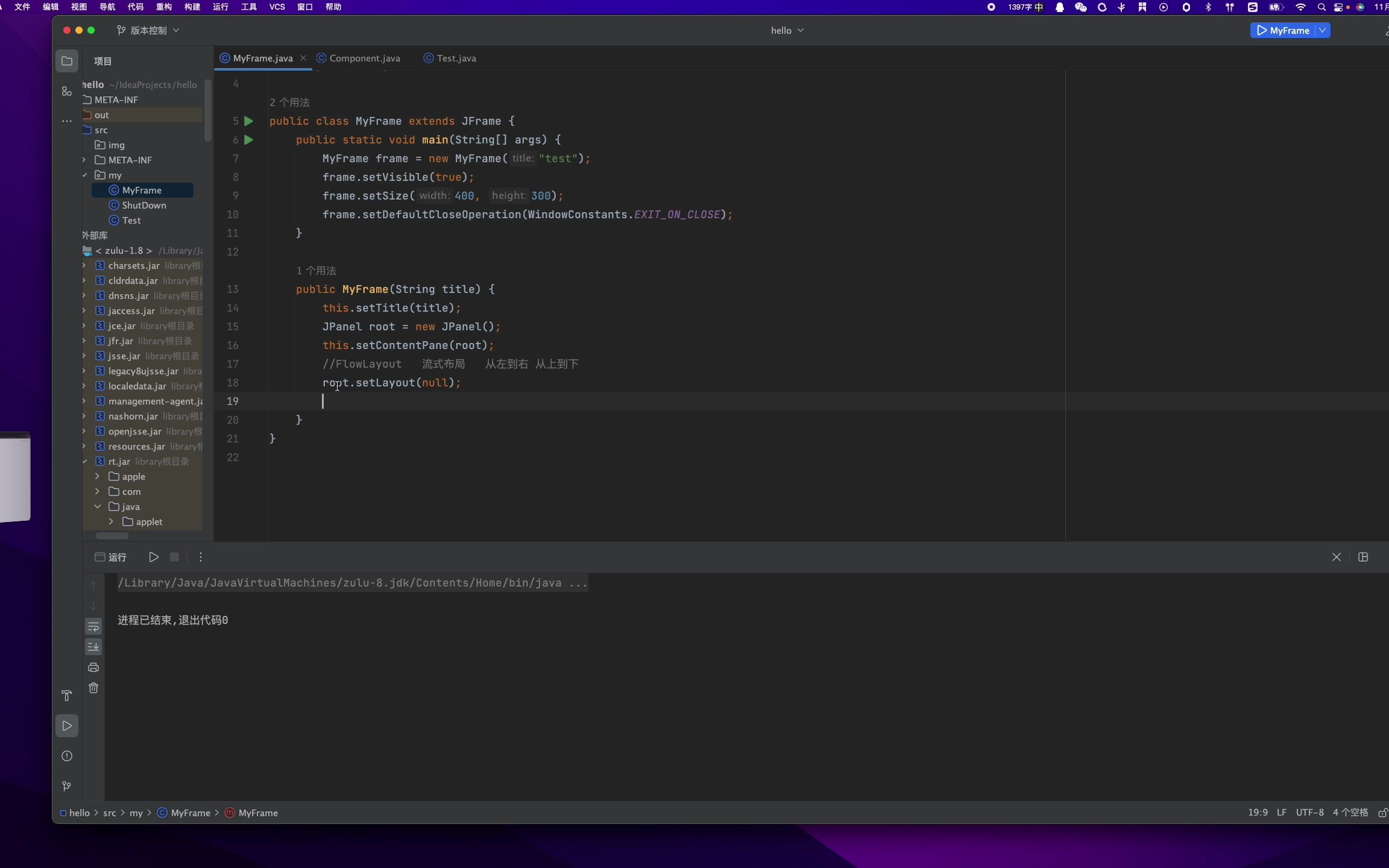
Task: Print console output icon
Action: pyautogui.click(x=93, y=667)
